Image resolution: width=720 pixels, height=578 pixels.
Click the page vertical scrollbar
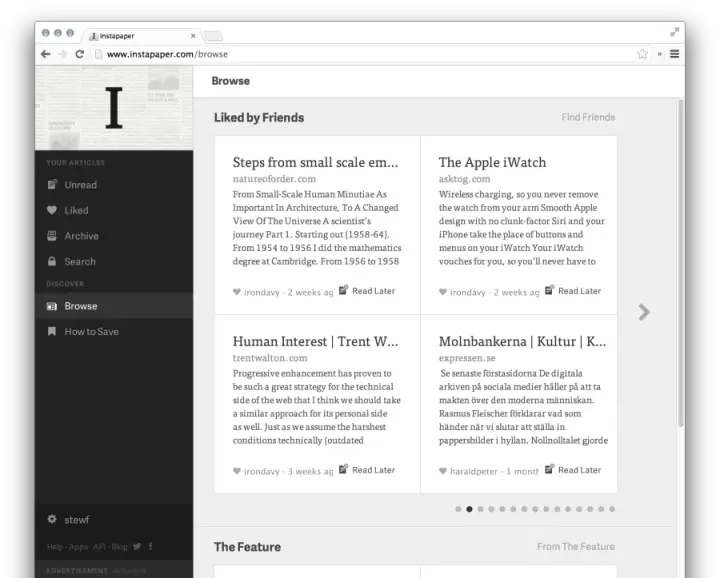click(x=681, y=264)
